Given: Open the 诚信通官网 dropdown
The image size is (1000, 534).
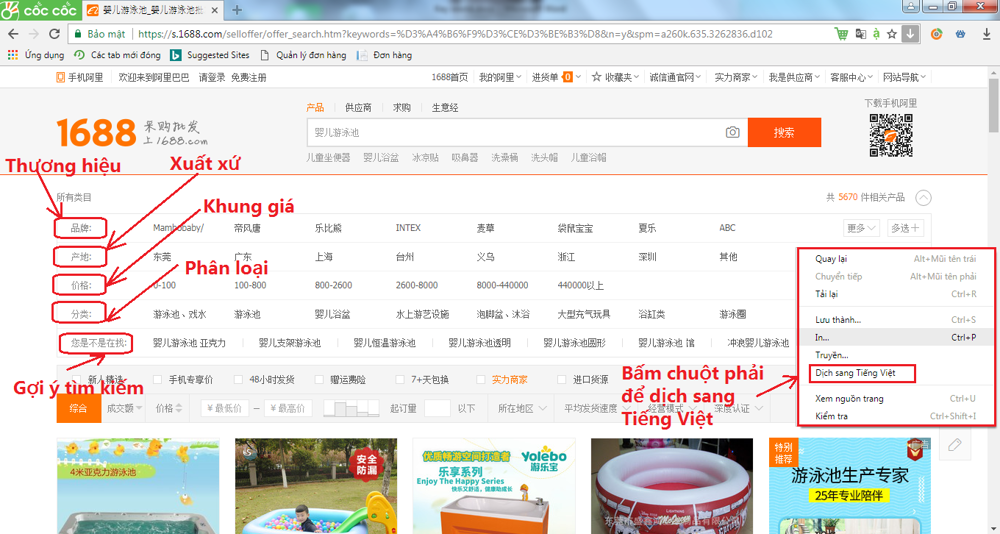Looking at the screenshot, I should [x=675, y=77].
